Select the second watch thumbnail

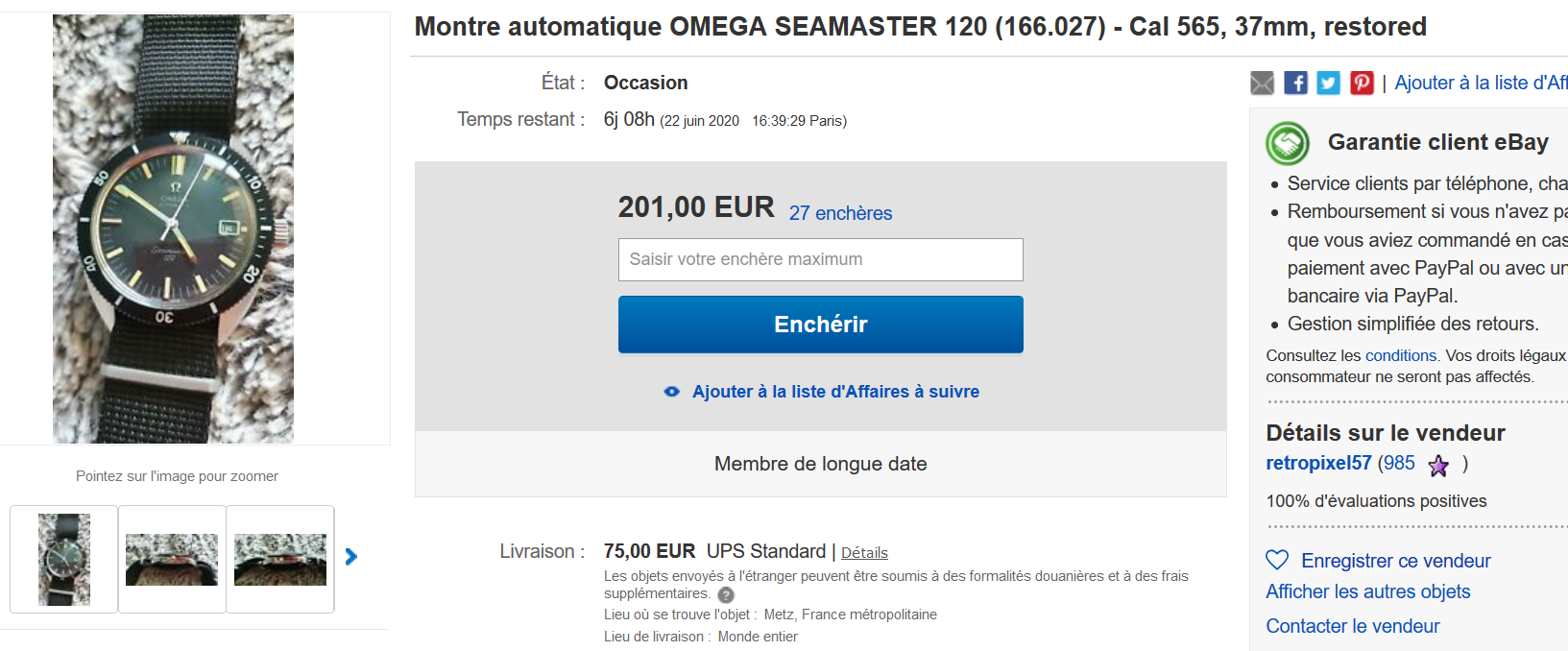172,559
